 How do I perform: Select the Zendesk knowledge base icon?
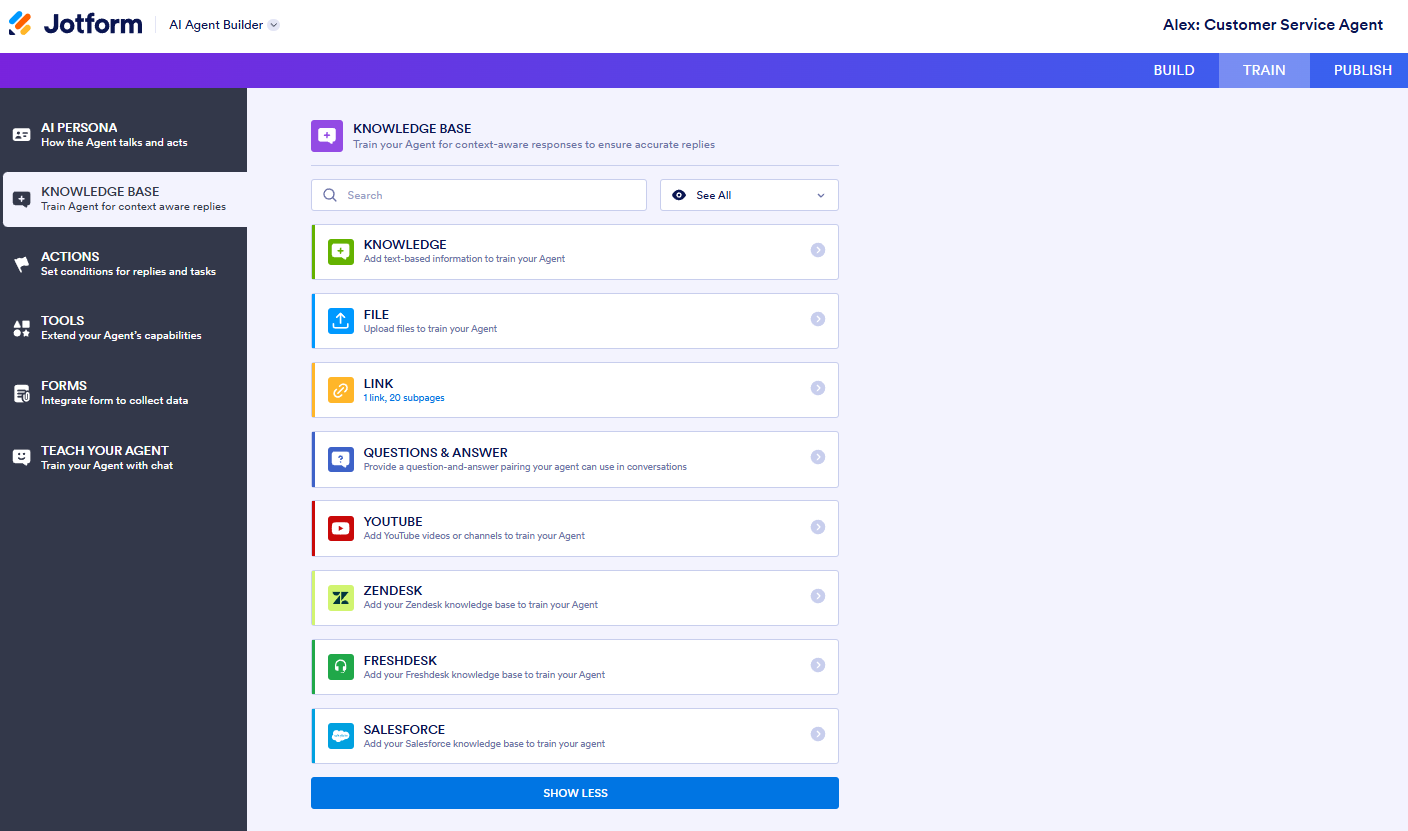click(340, 597)
